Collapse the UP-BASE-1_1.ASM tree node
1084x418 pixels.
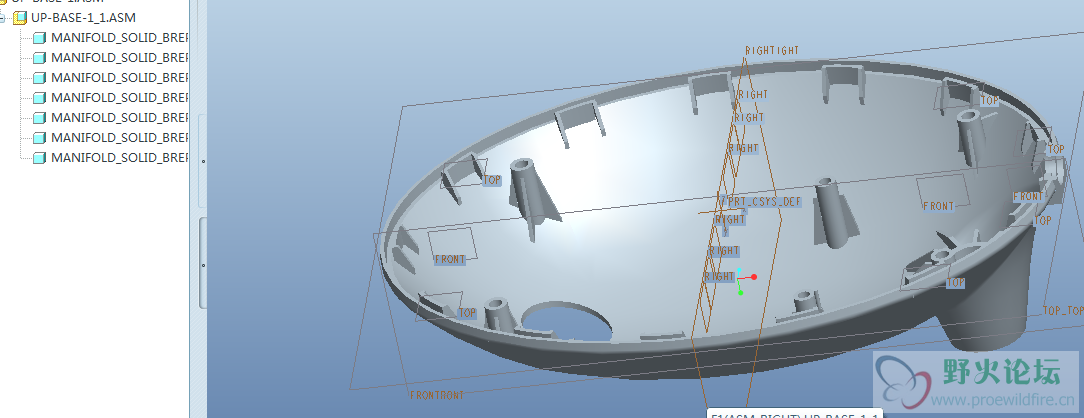tap(3, 17)
